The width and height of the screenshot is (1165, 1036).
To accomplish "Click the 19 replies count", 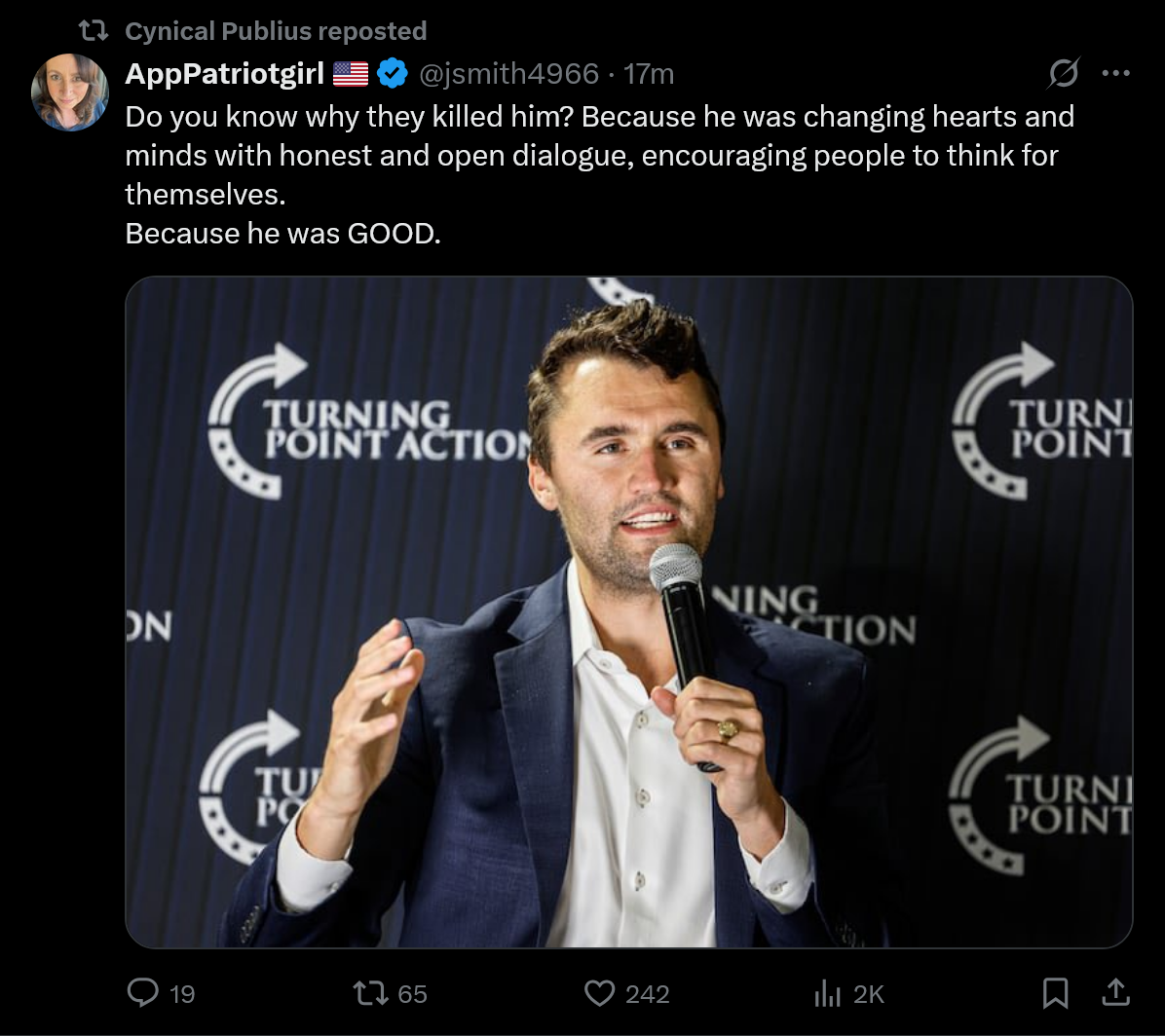I will [182, 993].
